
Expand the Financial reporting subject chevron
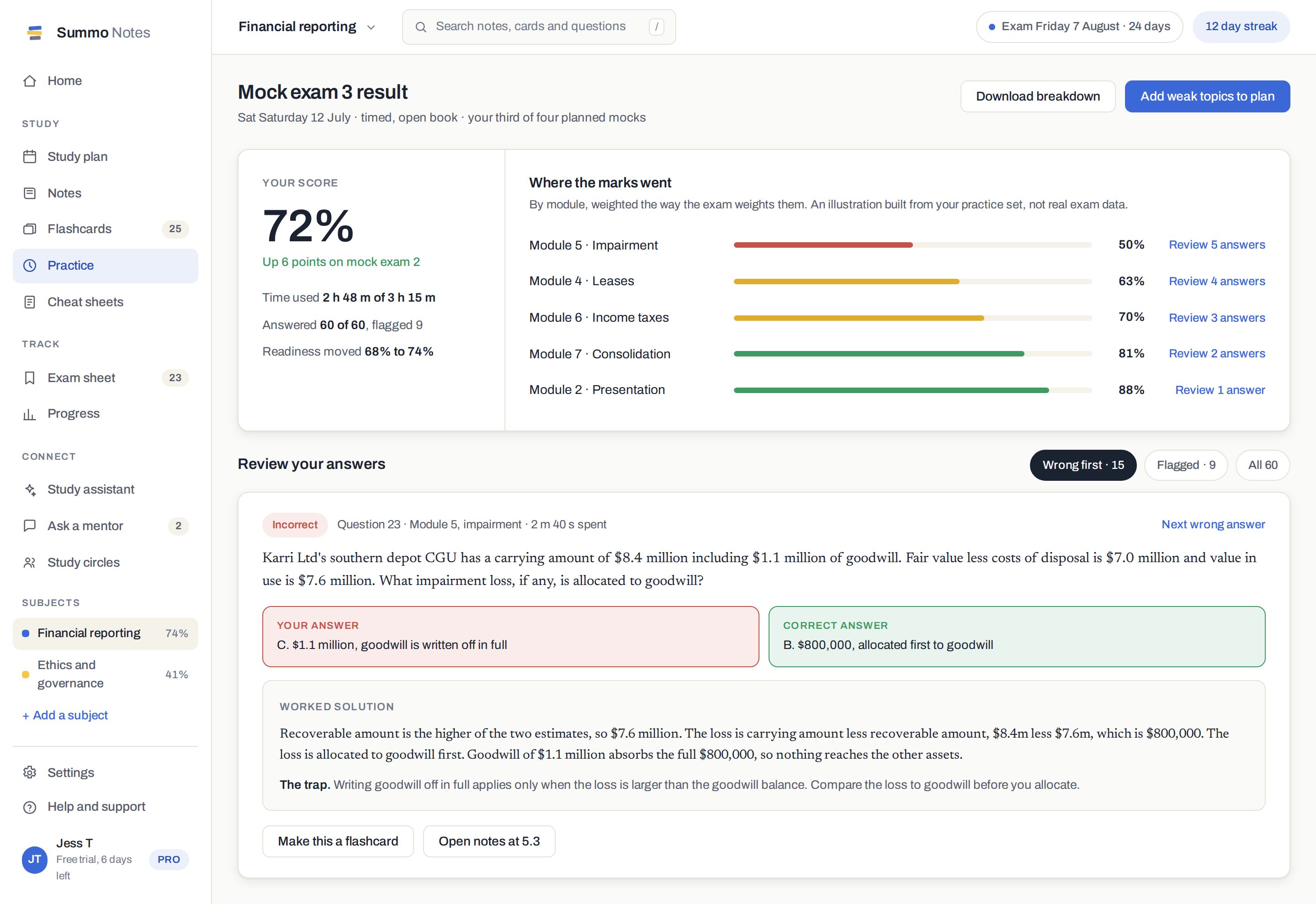point(371,27)
